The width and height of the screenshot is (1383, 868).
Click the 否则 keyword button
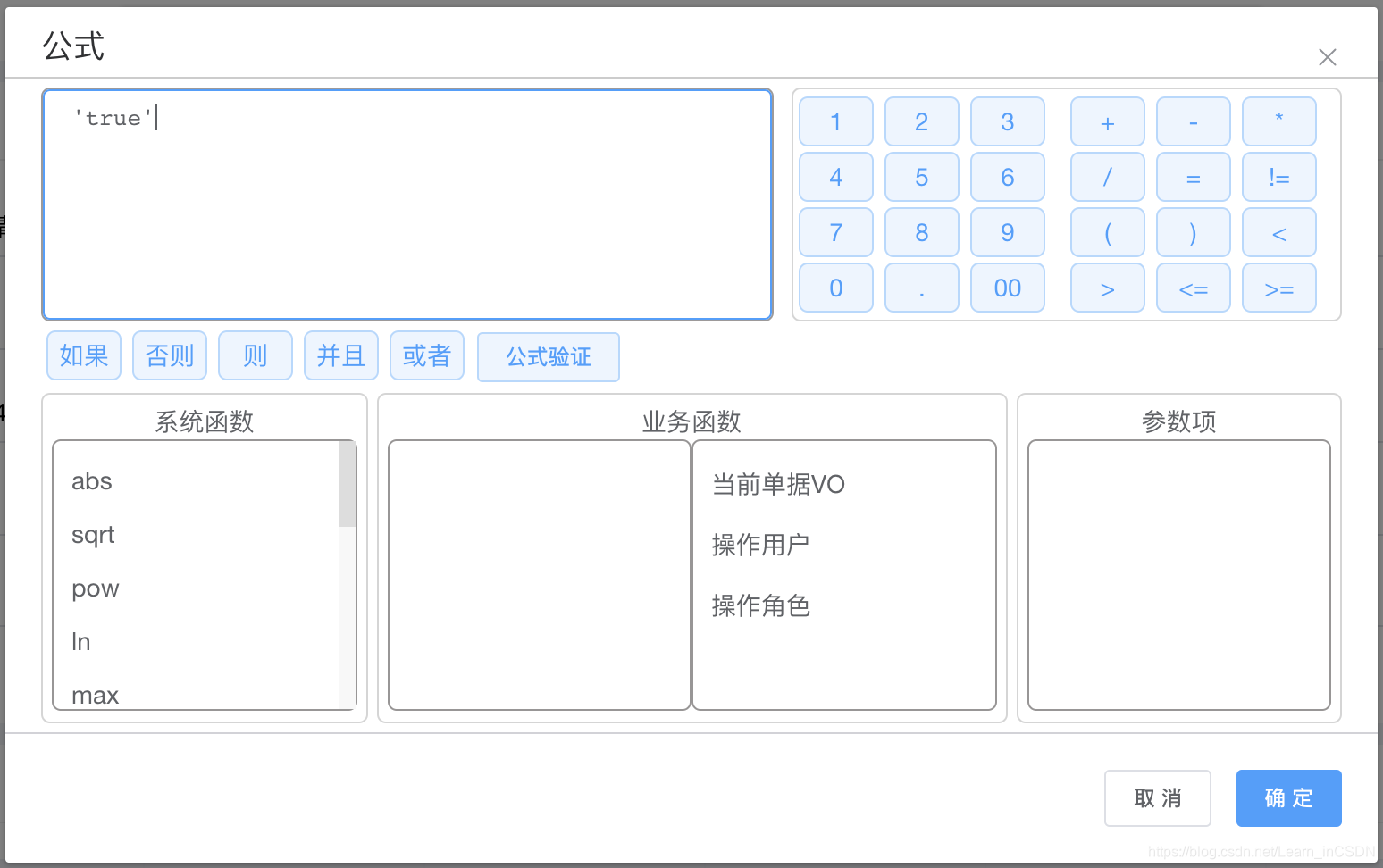click(170, 355)
